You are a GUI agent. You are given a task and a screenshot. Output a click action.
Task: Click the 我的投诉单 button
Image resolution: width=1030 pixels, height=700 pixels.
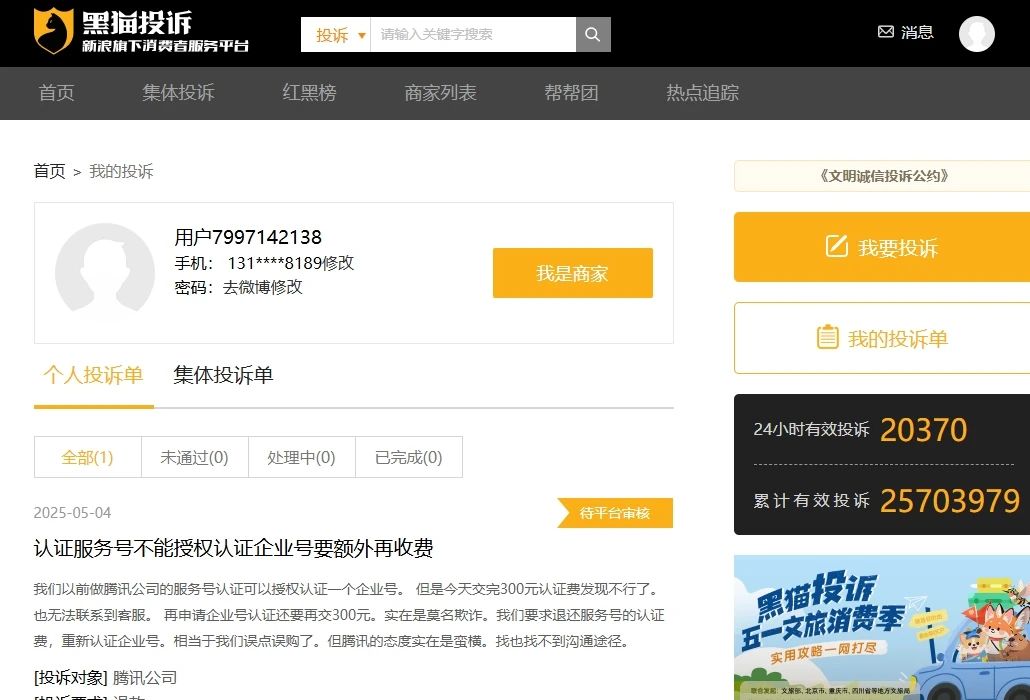[x=882, y=338]
